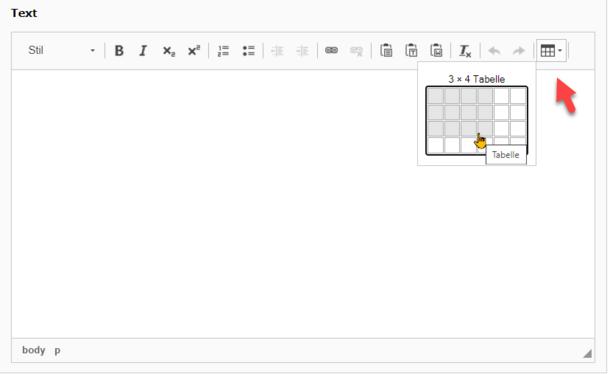
Task: Insert a numbered list
Action: coord(223,51)
